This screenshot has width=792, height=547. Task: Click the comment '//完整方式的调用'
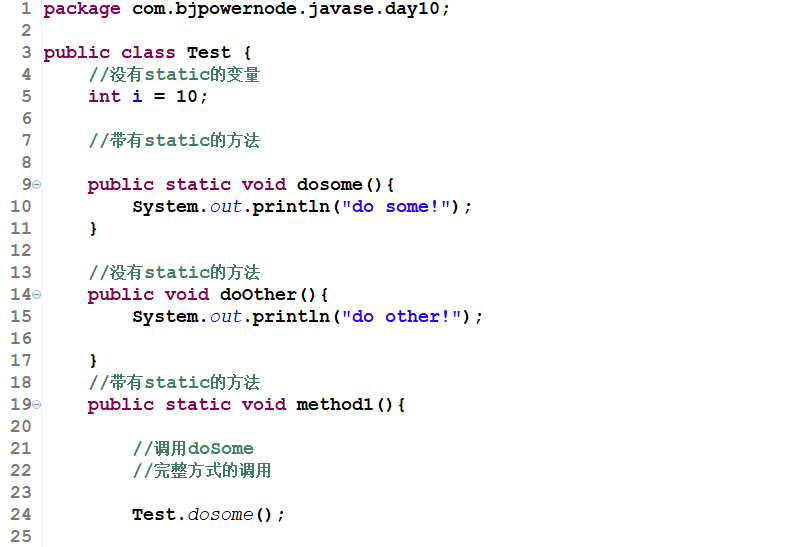click(202, 471)
